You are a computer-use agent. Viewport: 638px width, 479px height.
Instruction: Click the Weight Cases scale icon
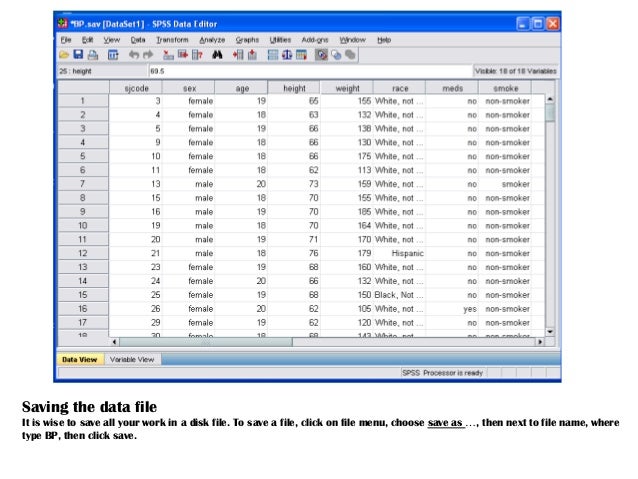pos(288,55)
